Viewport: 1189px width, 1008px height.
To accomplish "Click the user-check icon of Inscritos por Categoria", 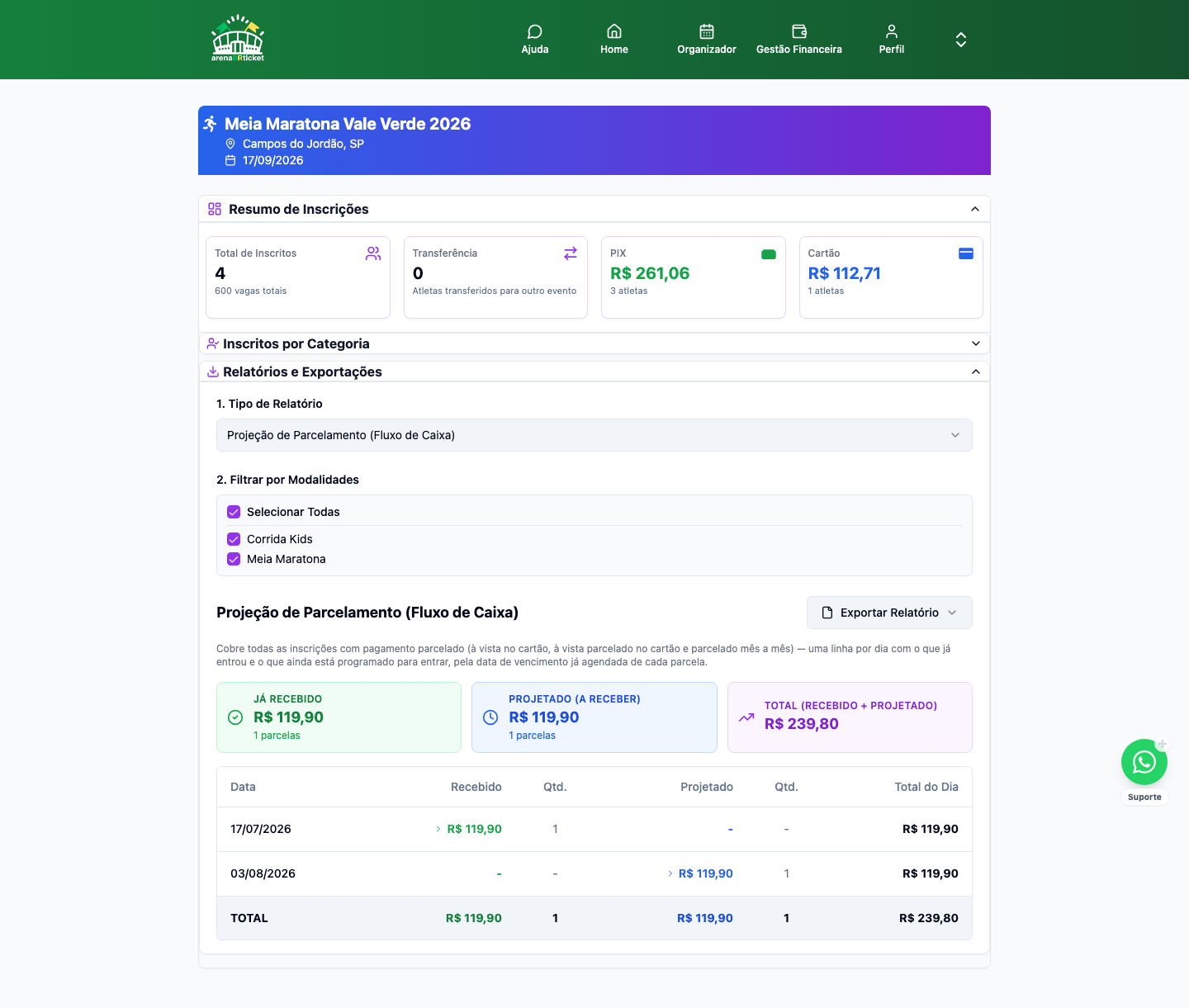I will point(213,343).
